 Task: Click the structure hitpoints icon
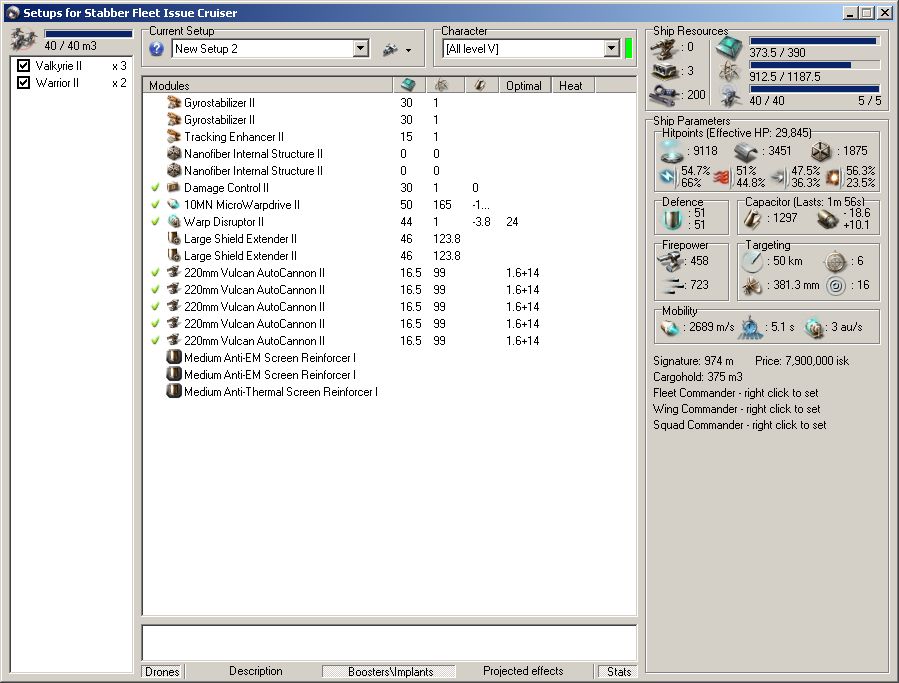(x=821, y=151)
